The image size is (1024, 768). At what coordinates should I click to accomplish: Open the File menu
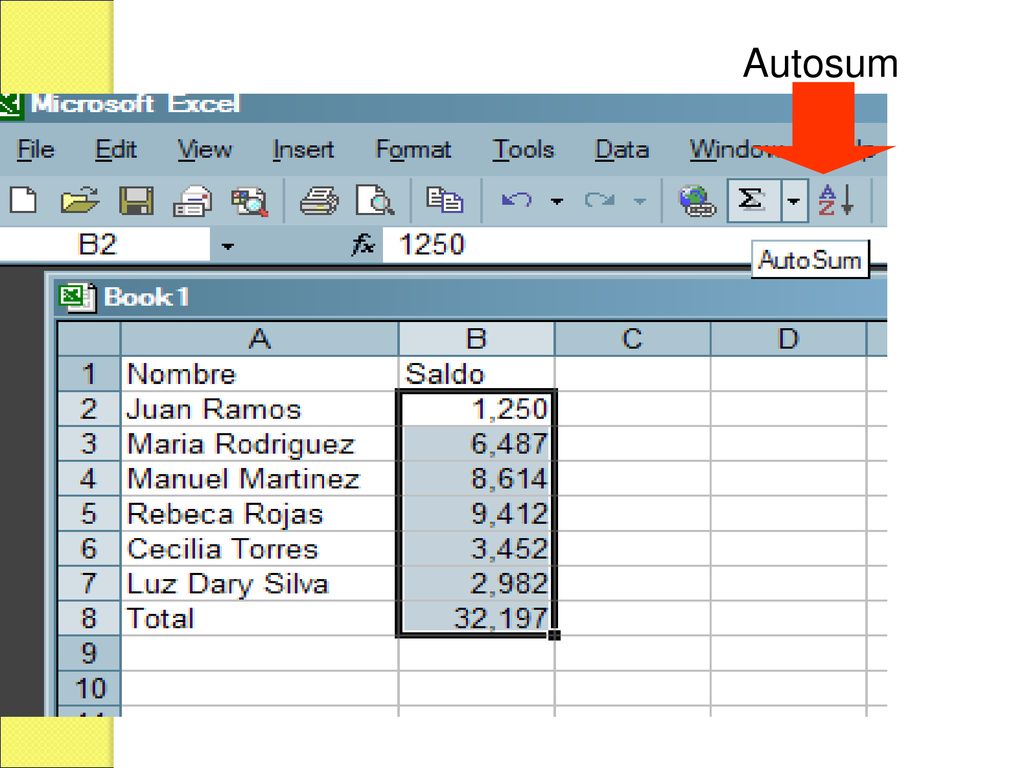(35, 150)
